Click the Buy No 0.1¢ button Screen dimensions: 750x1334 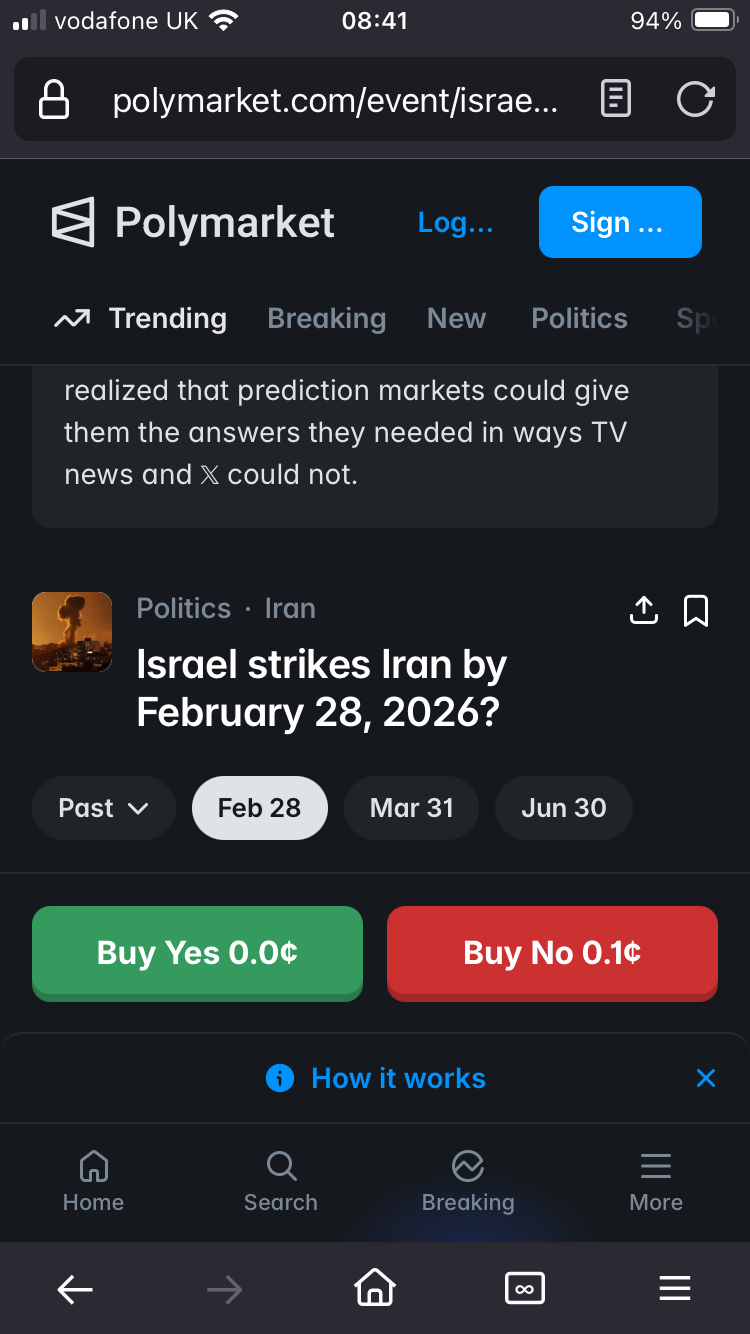point(552,952)
